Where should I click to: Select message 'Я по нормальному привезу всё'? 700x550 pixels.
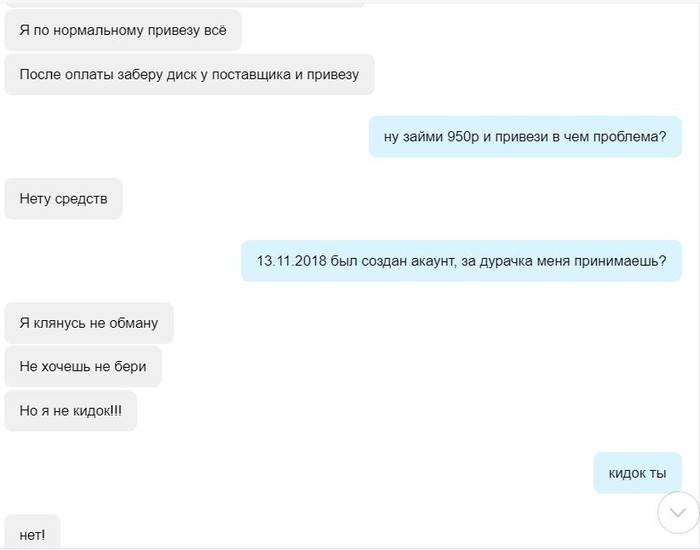[123, 30]
